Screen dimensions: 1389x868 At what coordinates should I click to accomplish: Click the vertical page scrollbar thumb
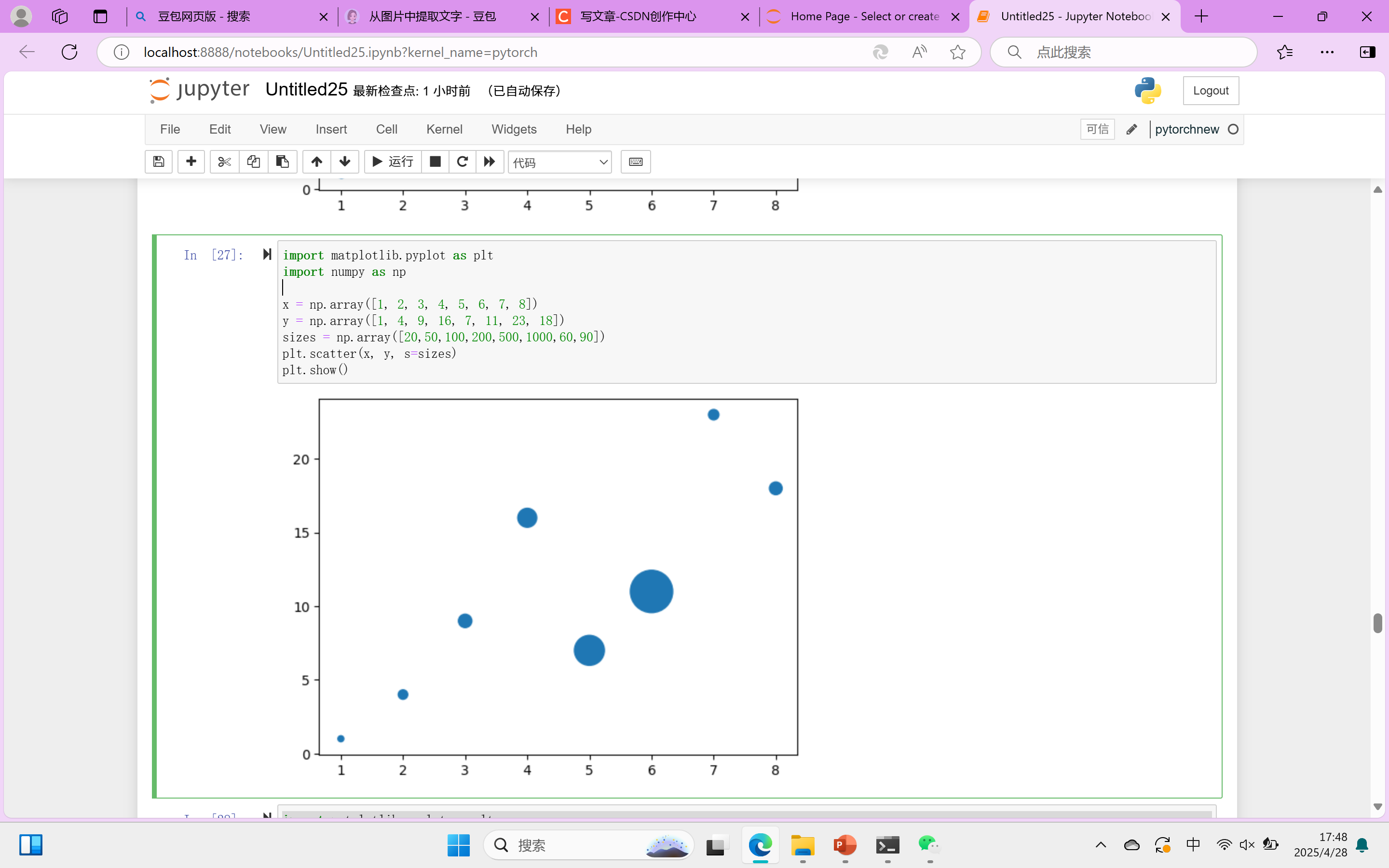click(1377, 623)
